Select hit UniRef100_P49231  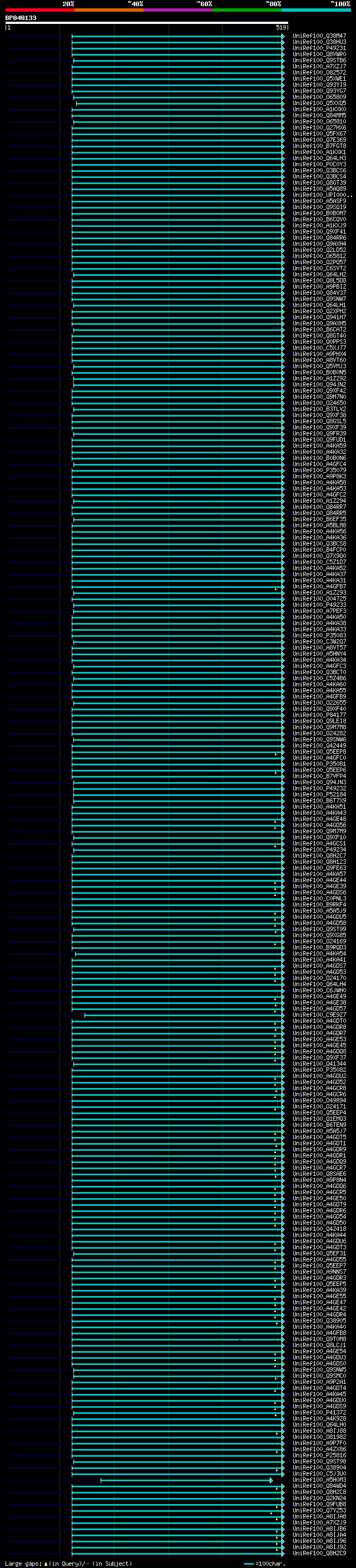(319, 48)
